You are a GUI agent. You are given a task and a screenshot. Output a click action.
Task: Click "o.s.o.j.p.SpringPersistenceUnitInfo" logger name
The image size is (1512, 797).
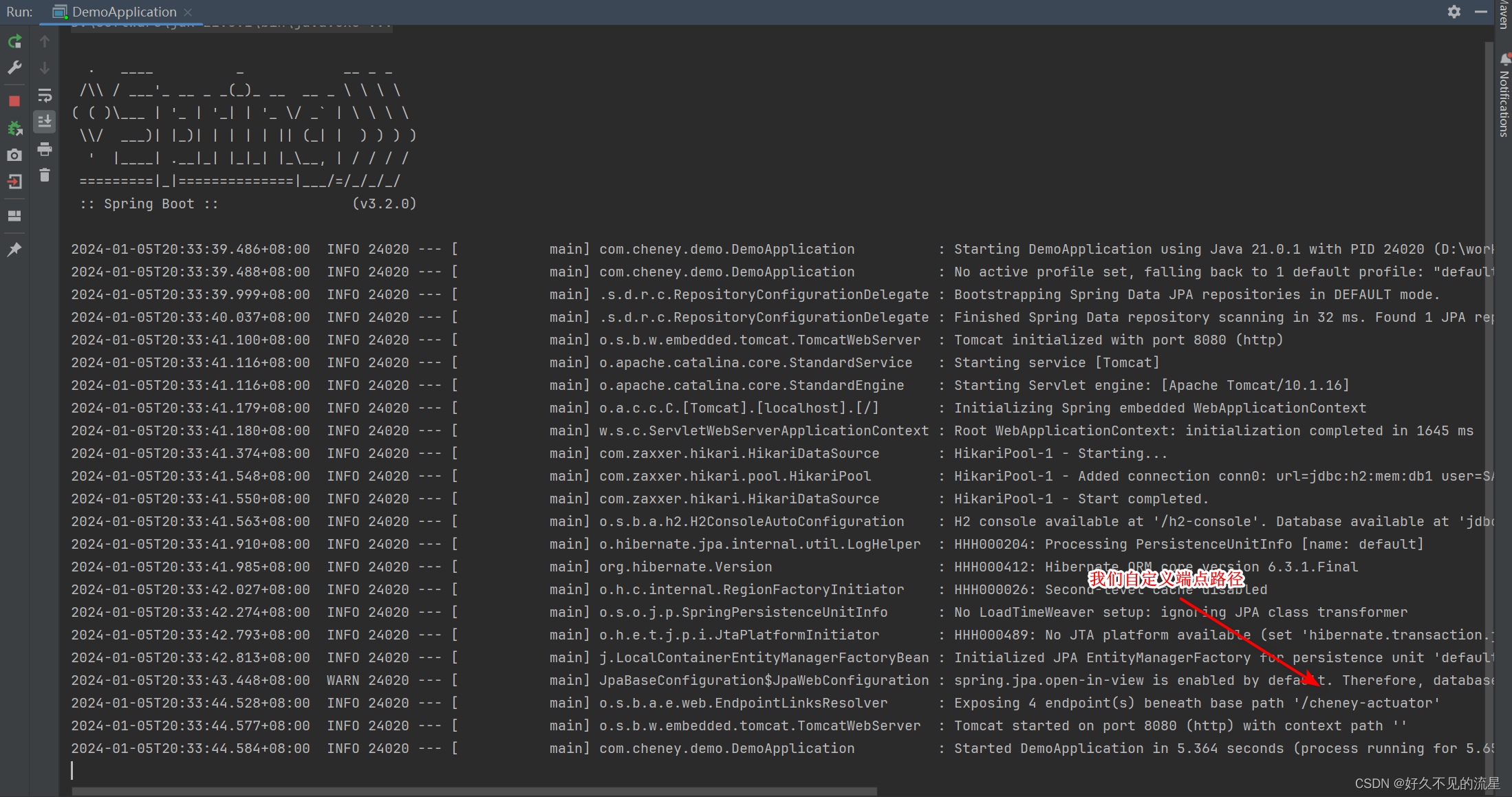click(743, 612)
